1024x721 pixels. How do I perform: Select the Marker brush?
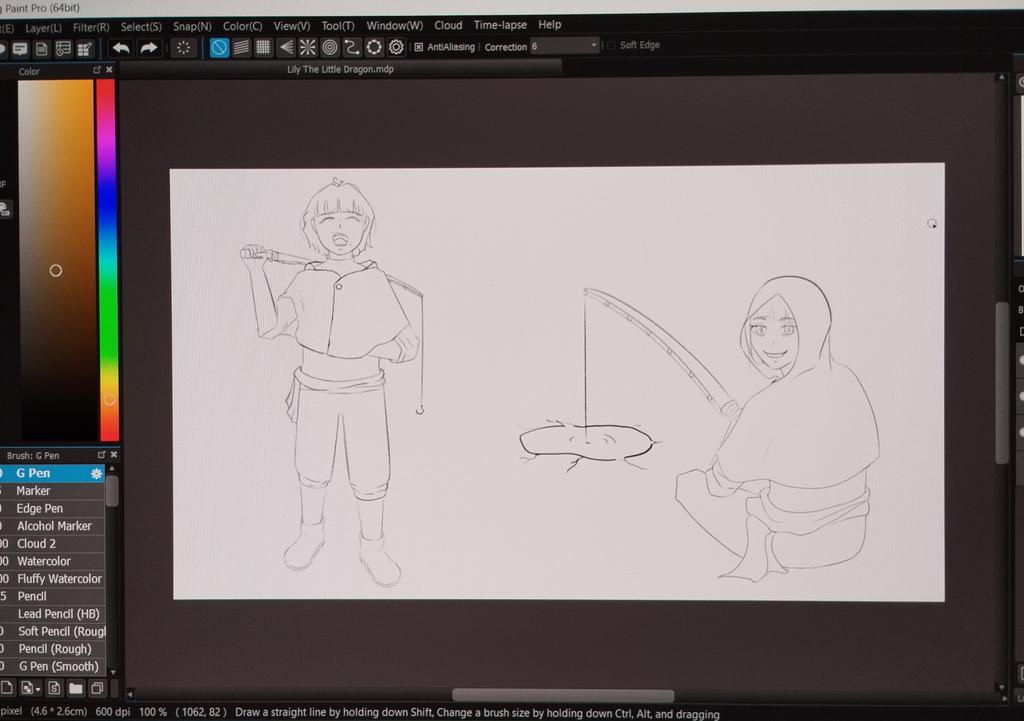pyautogui.click(x=52, y=490)
